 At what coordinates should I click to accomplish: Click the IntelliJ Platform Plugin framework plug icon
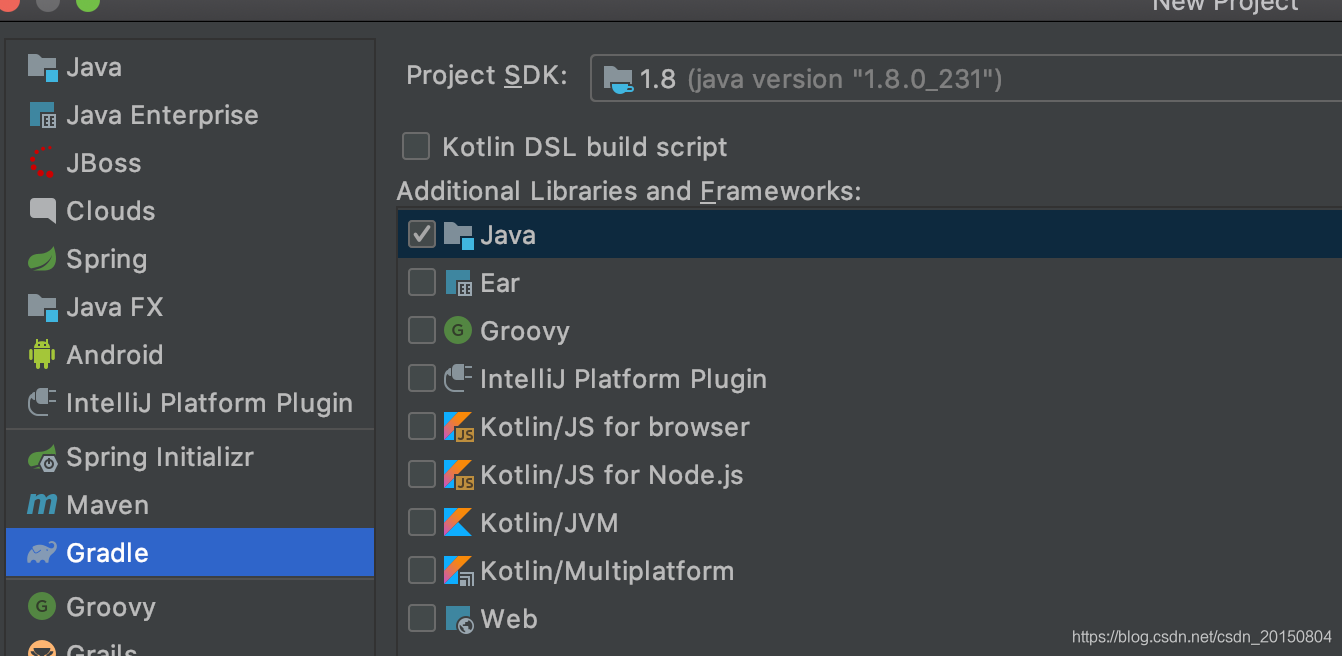pyautogui.click(x=458, y=379)
